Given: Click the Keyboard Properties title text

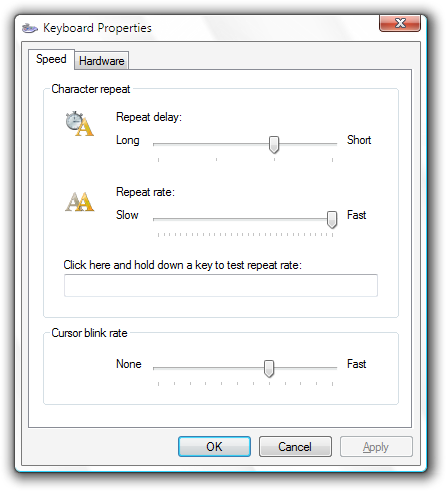Looking at the screenshot, I should (x=97, y=28).
